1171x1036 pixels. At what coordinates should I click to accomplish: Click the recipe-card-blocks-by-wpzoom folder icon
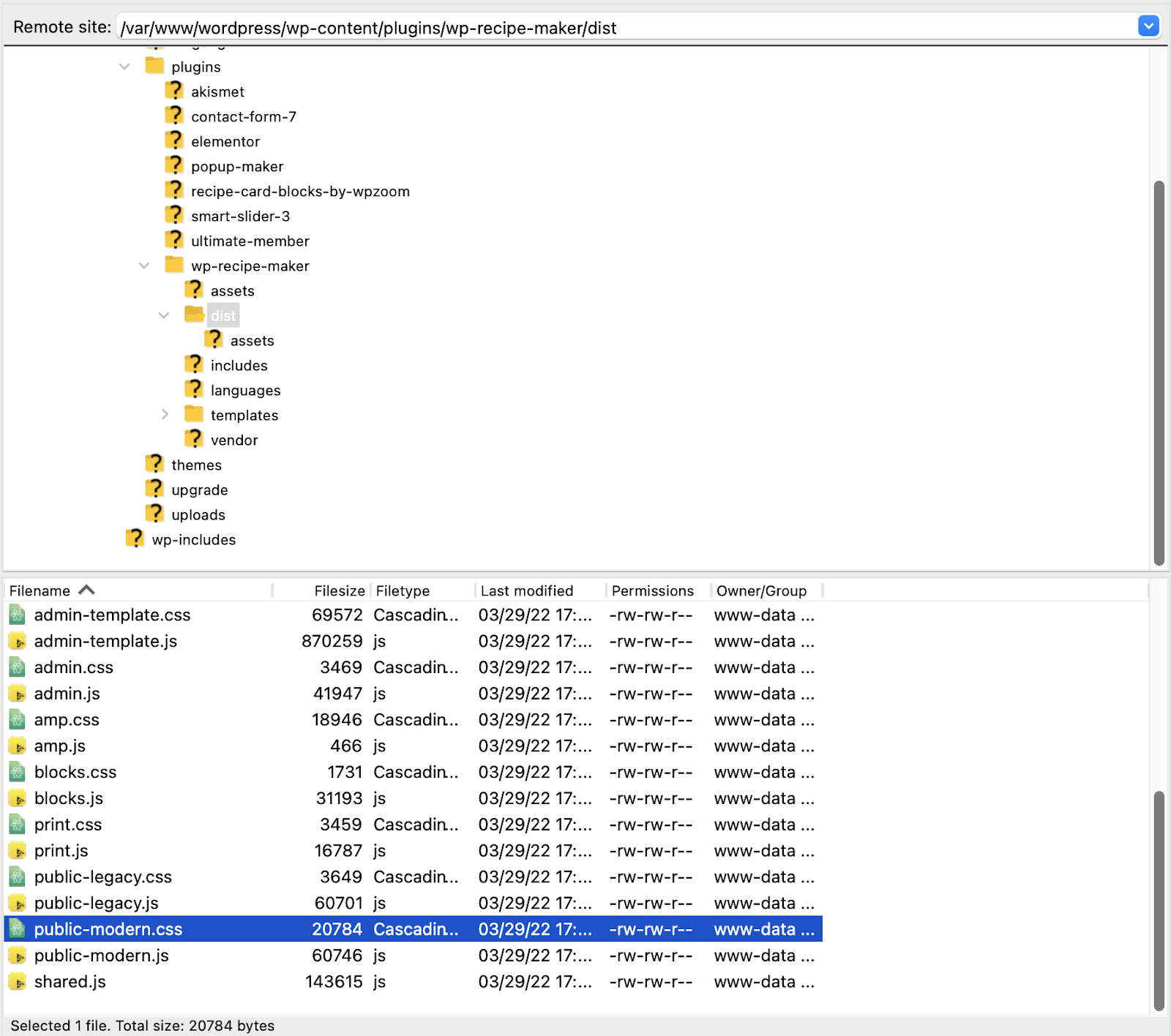point(174,190)
